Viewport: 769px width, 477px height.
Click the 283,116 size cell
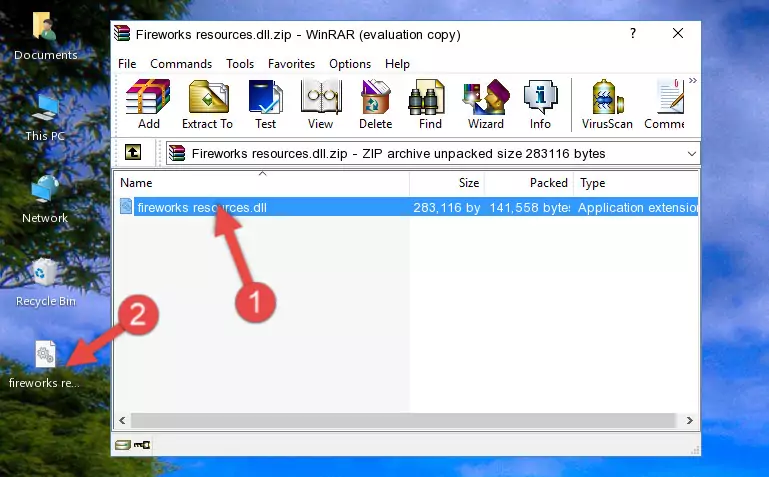tap(446, 207)
